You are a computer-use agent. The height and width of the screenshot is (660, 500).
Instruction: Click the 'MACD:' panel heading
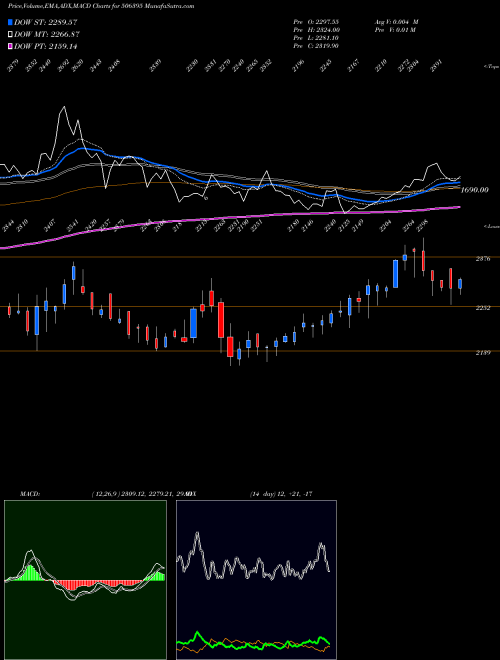(x=30, y=494)
